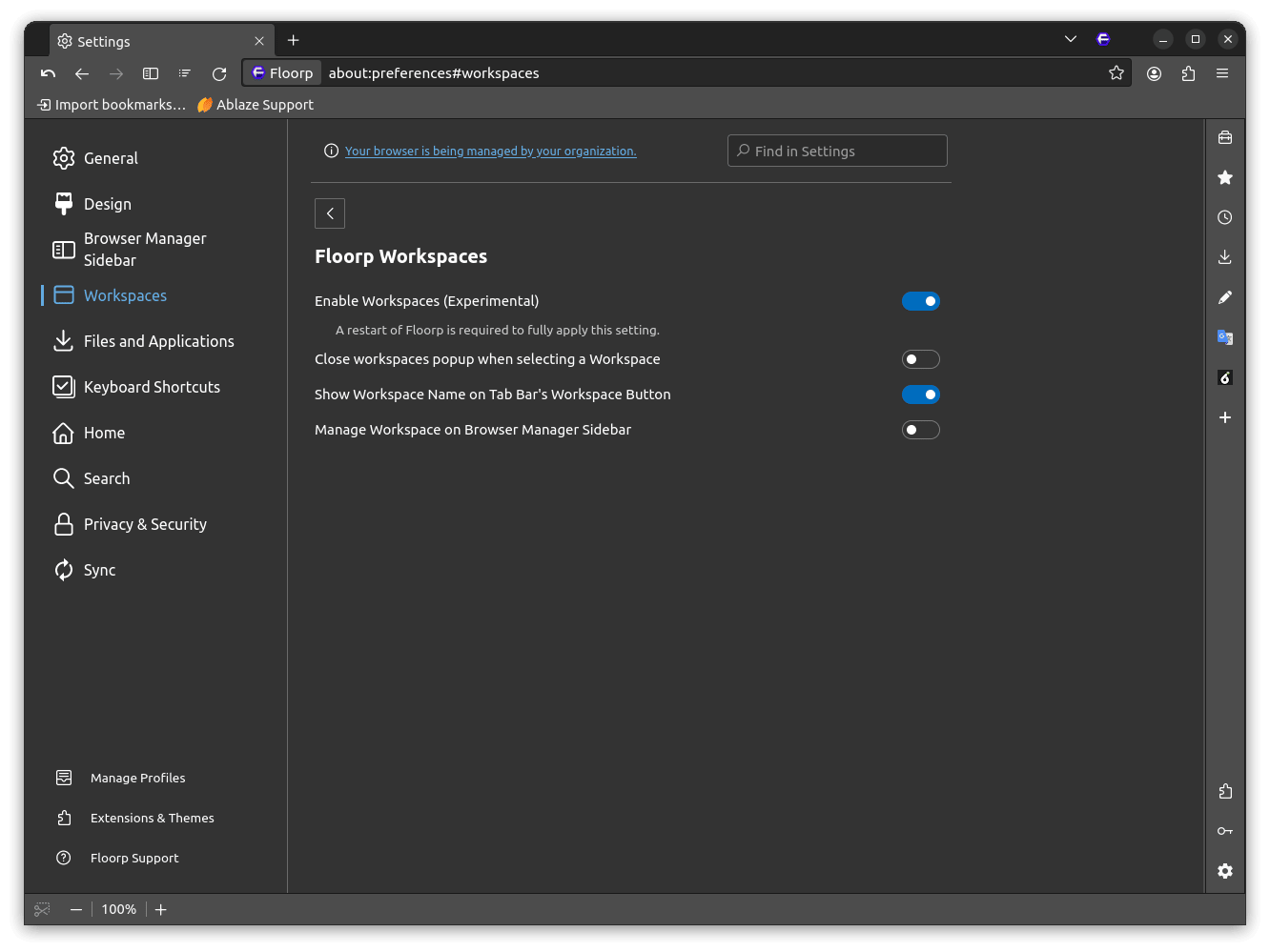Open the hamburger application menu
1270x952 pixels.
point(1222,73)
